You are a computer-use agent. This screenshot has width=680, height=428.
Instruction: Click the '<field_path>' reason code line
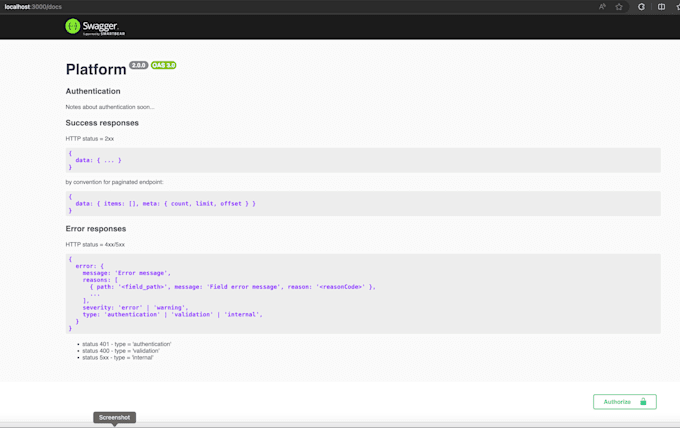point(232,287)
